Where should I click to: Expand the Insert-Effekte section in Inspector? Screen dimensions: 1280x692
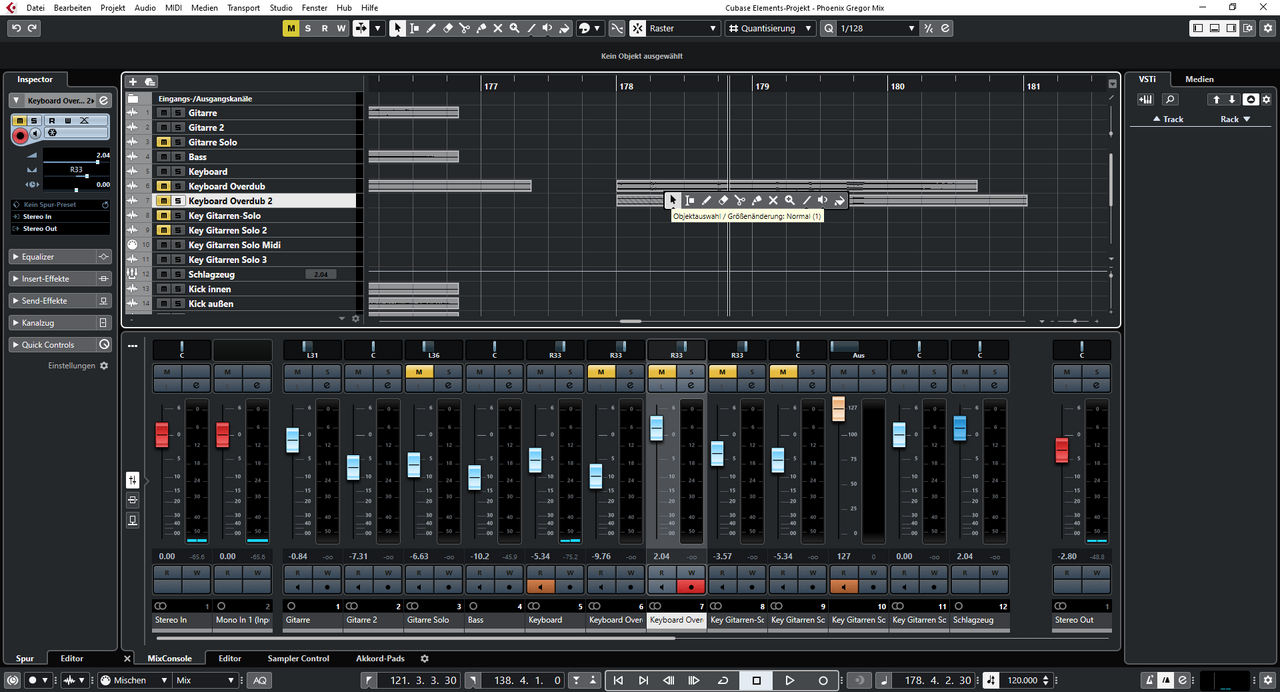pyautogui.click(x=60, y=279)
